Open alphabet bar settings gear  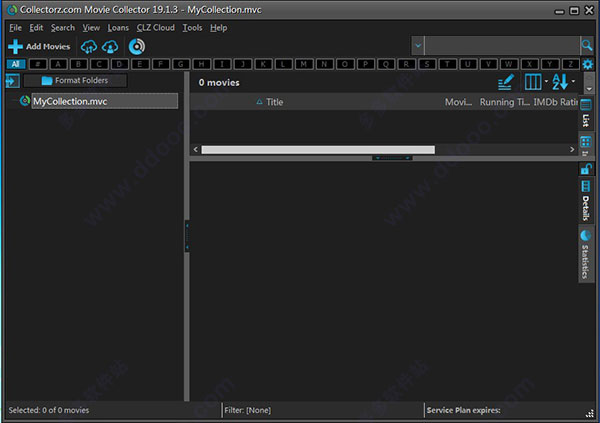[x=587, y=64]
